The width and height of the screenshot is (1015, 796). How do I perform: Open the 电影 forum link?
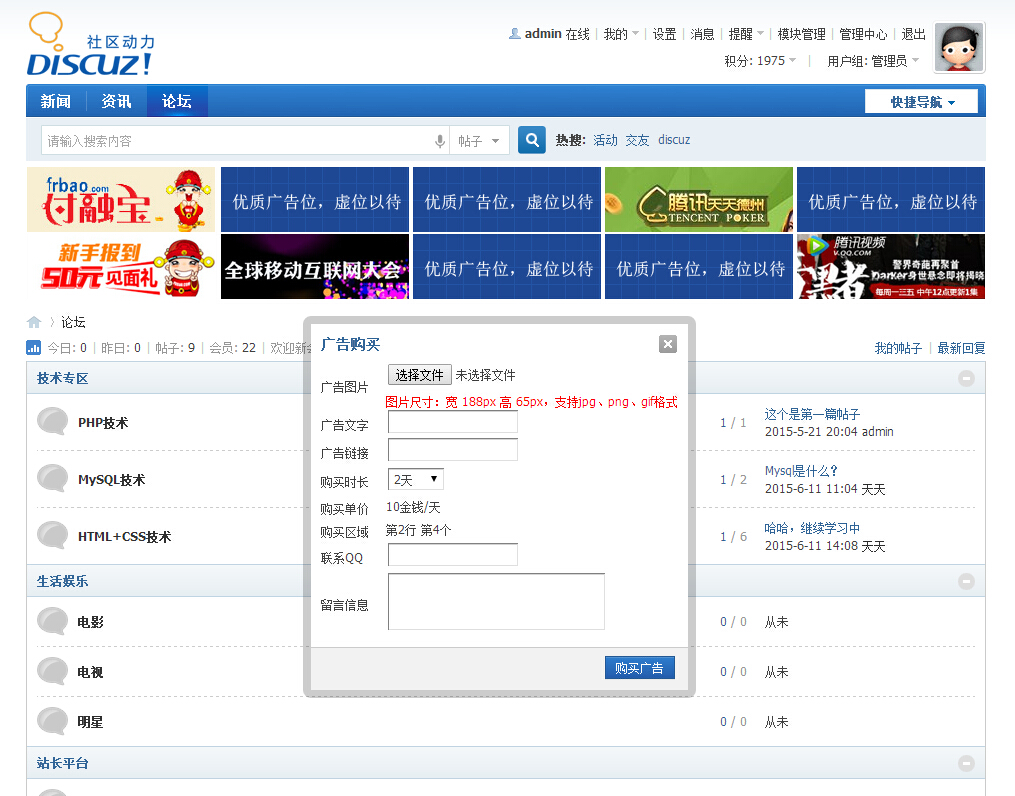pyautogui.click(x=90, y=622)
